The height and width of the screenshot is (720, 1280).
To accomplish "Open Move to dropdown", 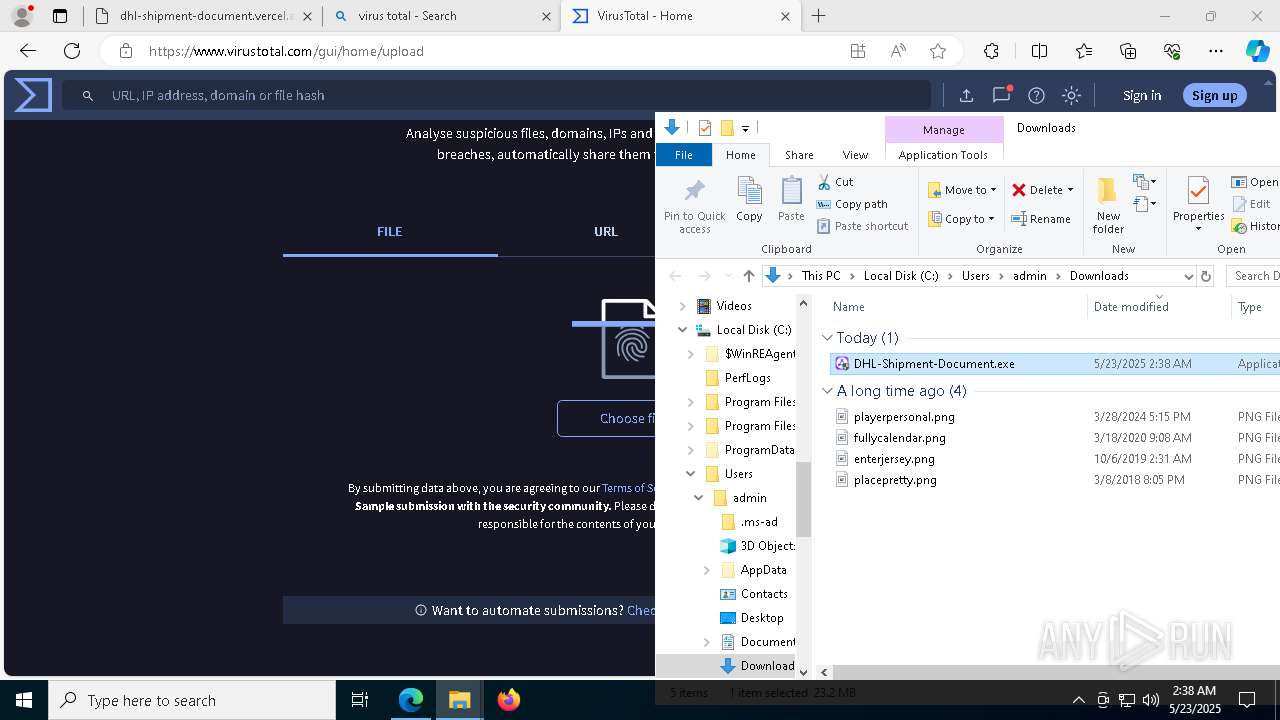I will click(962, 190).
